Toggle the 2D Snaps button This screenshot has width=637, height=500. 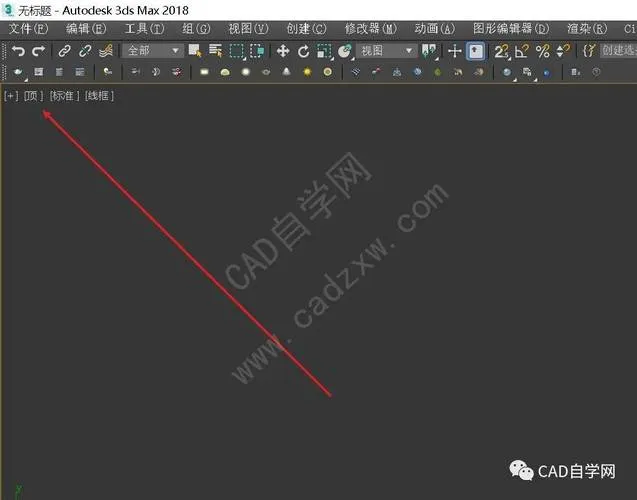[x=501, y=52]
